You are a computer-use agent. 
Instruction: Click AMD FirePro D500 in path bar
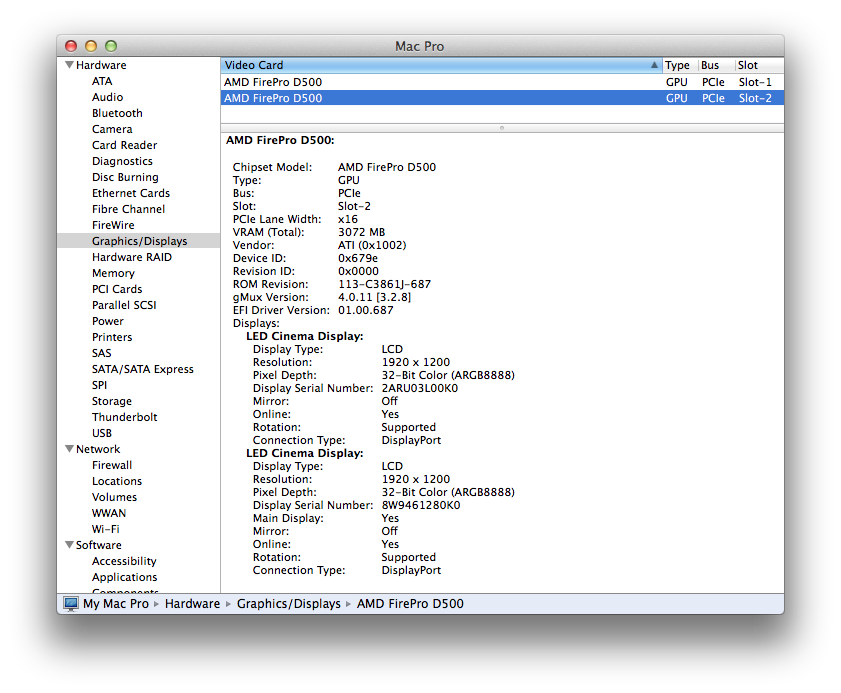click(410, 604)
